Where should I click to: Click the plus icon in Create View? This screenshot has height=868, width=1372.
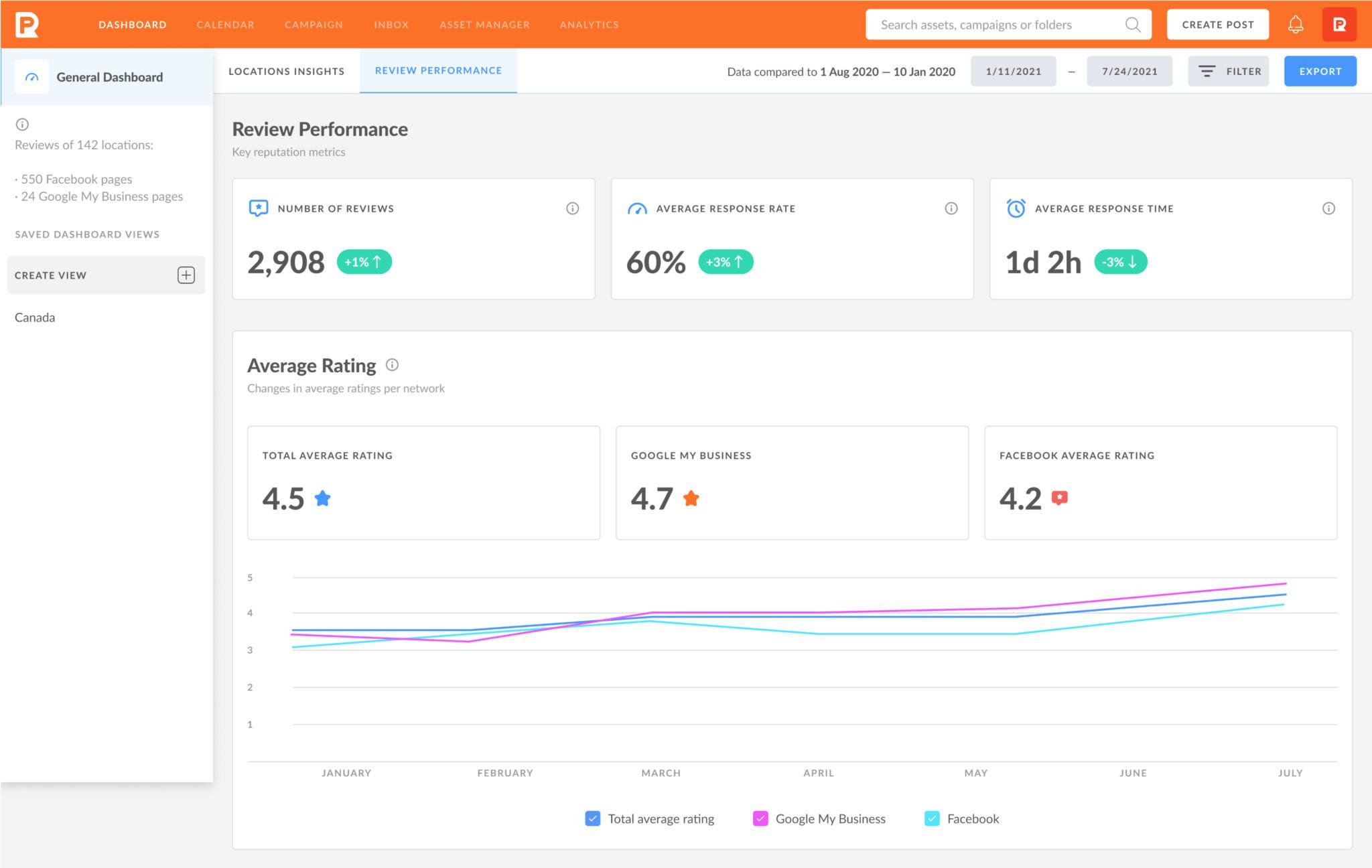(x=186, y=275)
